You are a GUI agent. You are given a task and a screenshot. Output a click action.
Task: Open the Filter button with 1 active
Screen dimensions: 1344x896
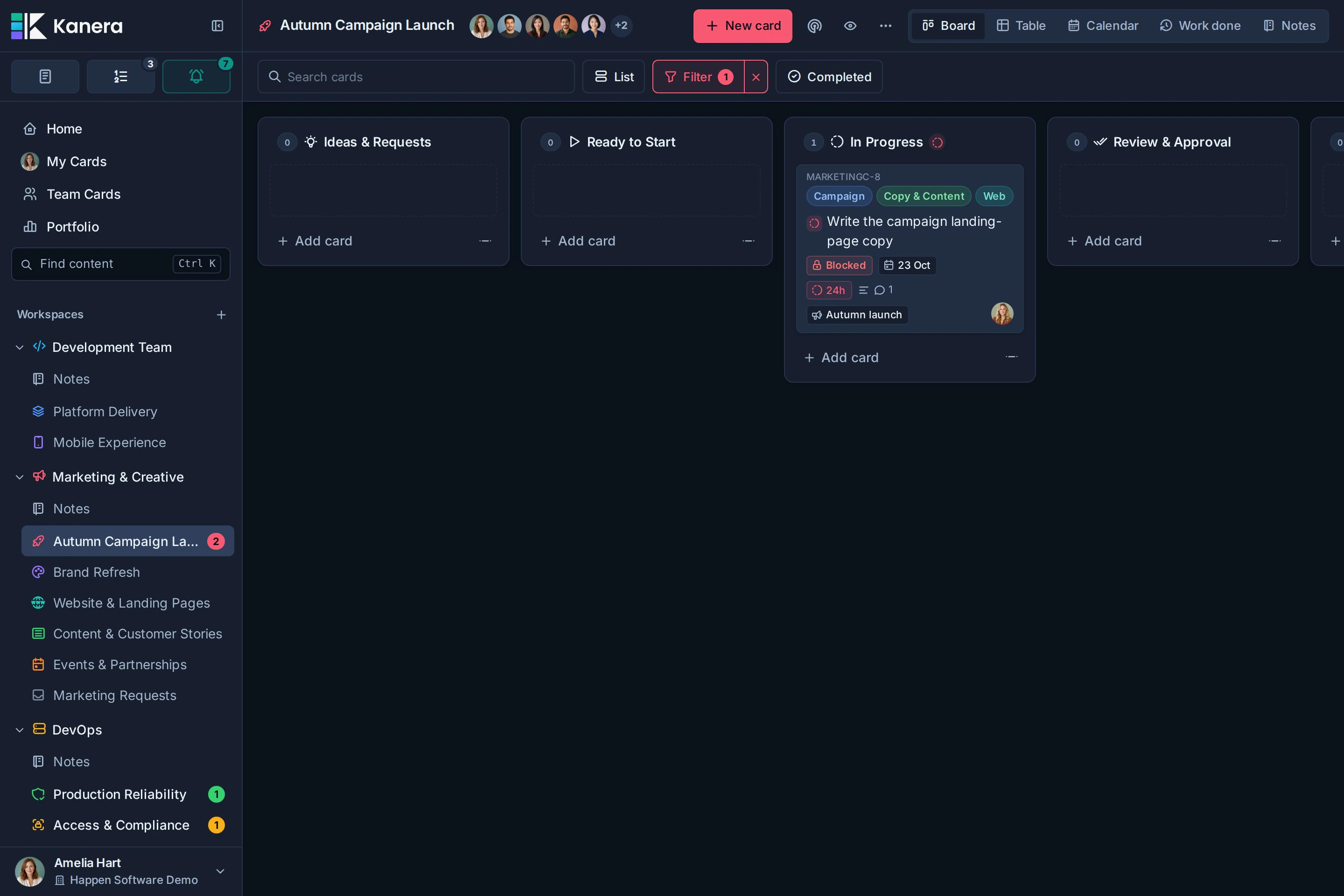click(698, 77)
